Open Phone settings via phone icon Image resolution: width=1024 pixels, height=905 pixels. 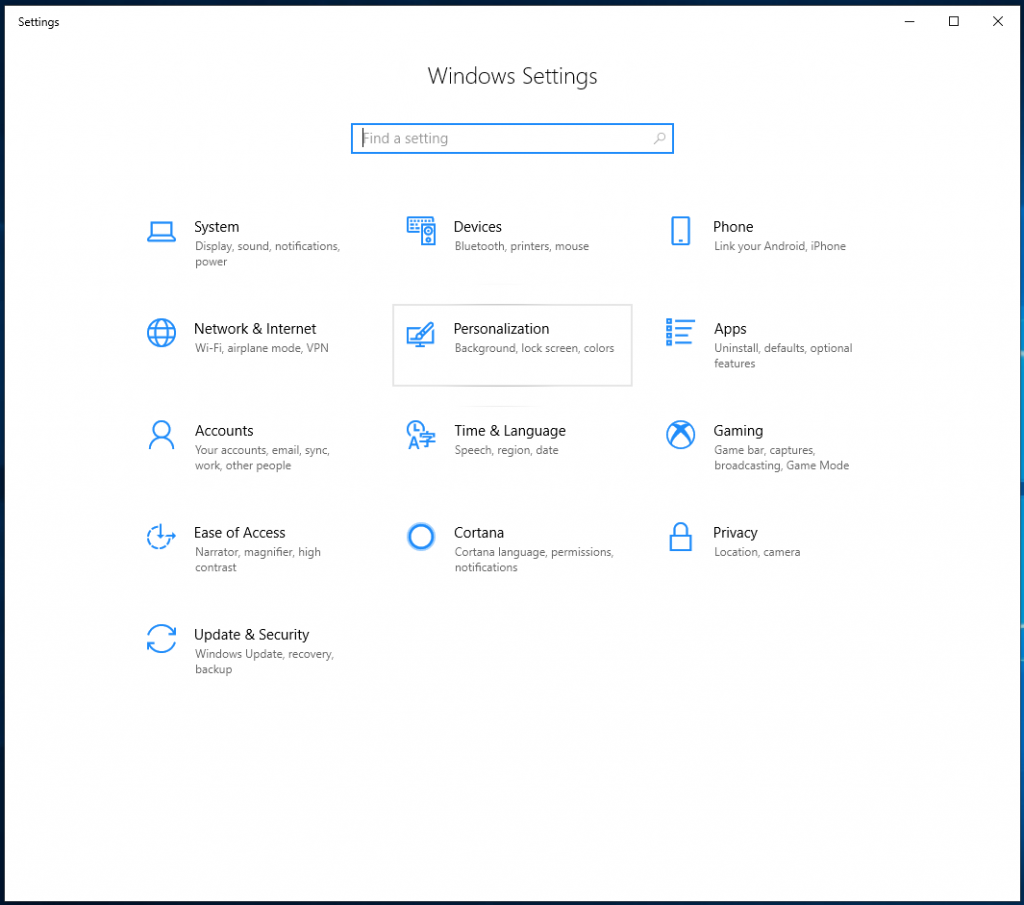pyautogui.click(x=681, y=231)
